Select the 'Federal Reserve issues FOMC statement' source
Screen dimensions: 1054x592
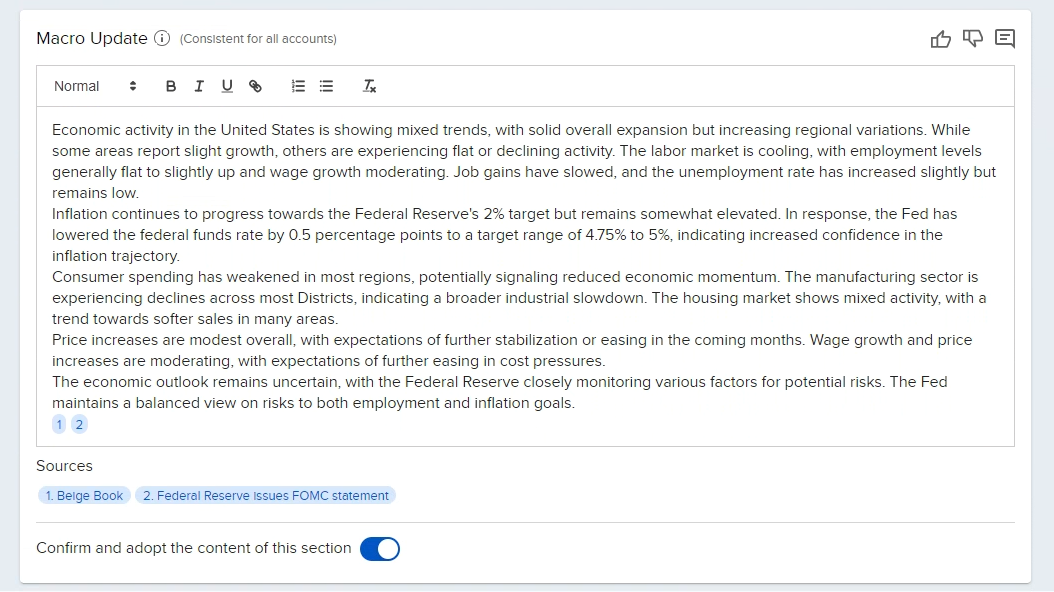tap(265, 495)
